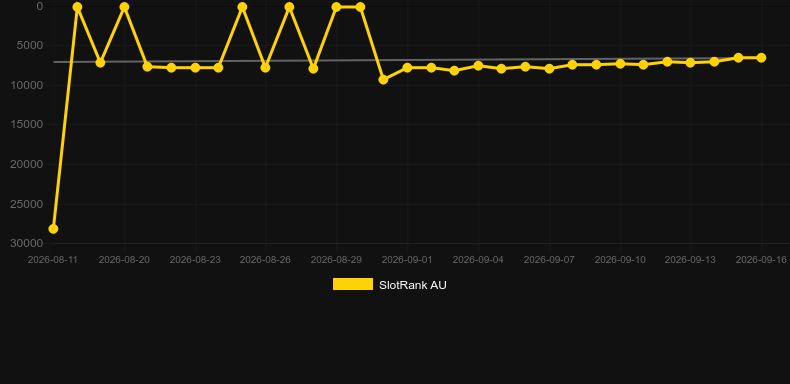Select the data point for 2026-08-25

[242, 7]
